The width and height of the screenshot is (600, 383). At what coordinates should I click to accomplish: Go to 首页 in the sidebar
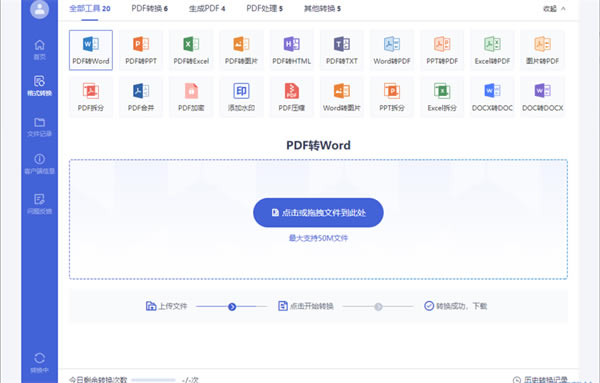tap(39, 50)
